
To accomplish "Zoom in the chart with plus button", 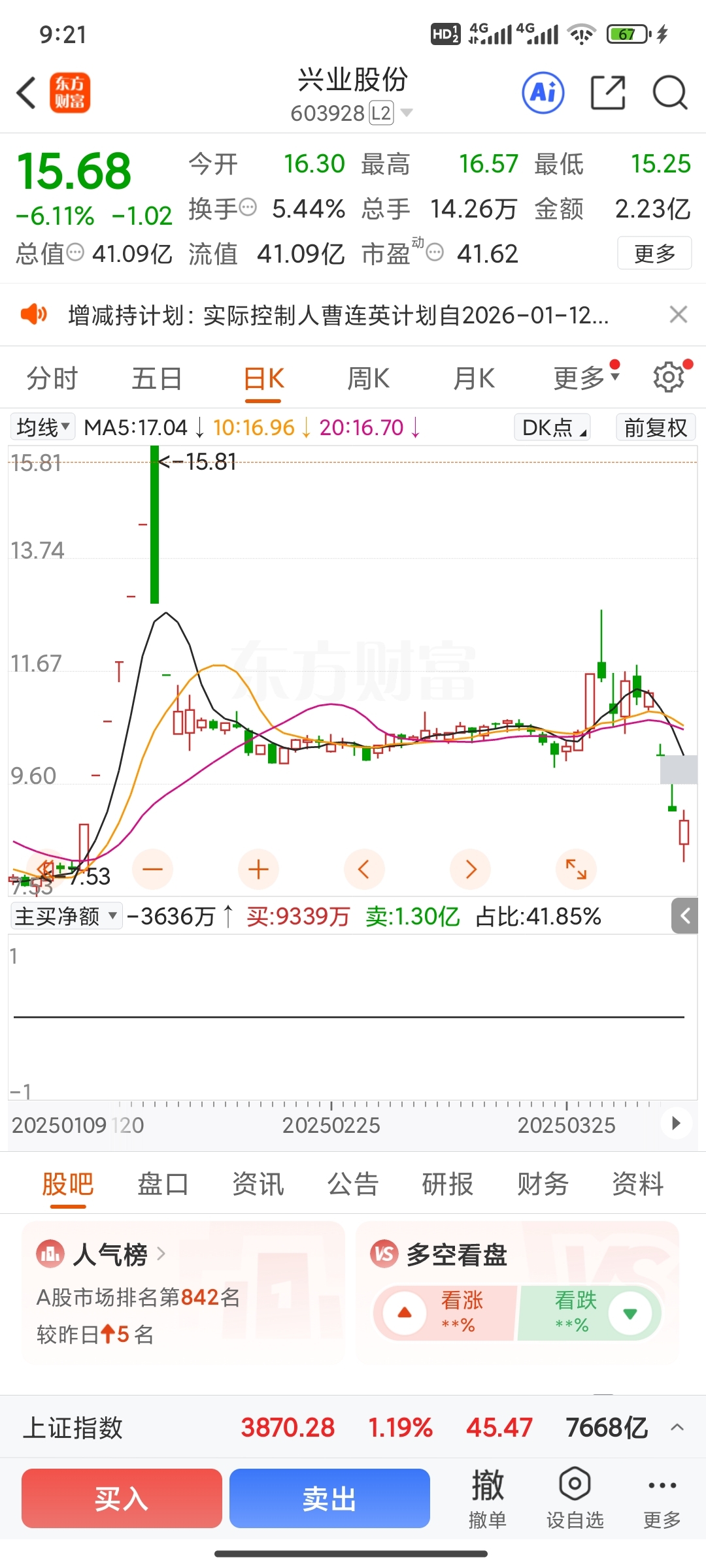I will (259, 869).
